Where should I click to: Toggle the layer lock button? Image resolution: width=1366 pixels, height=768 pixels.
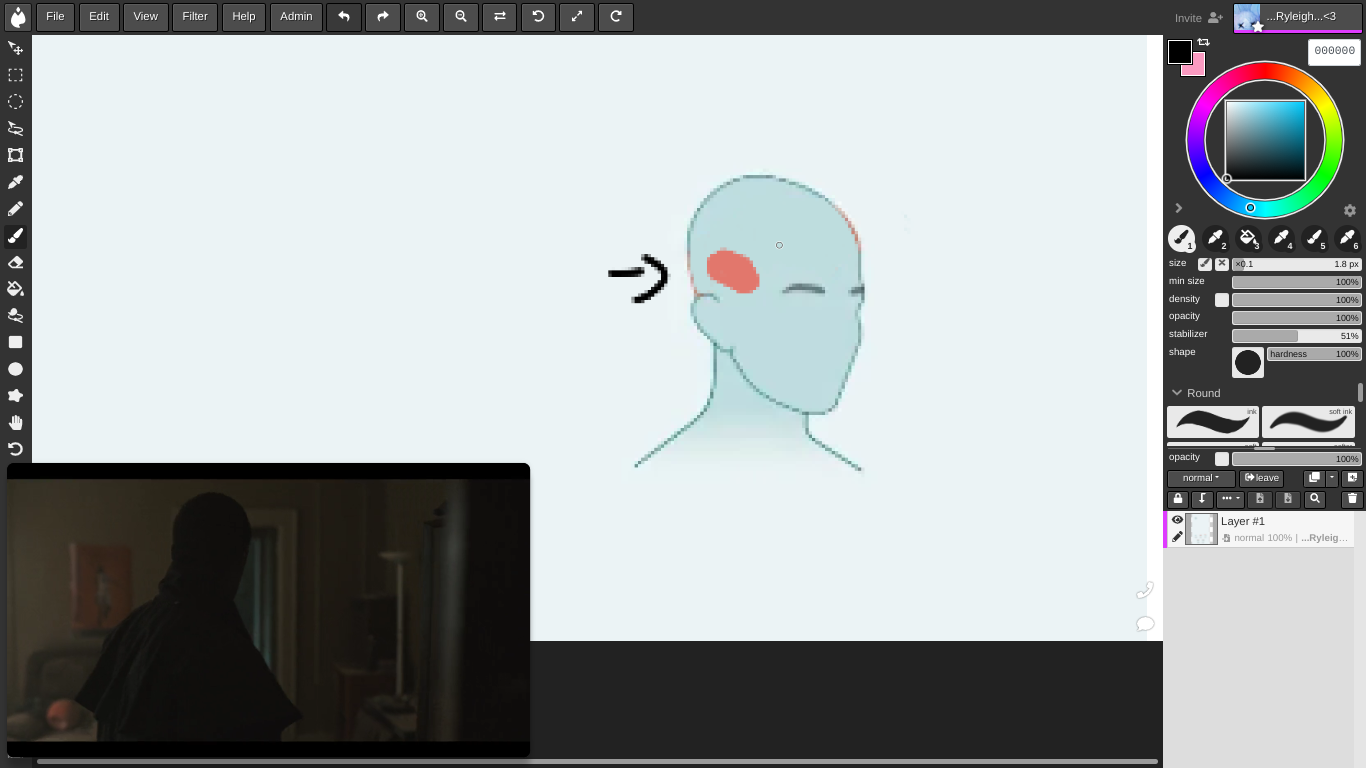pos(1177,499)
